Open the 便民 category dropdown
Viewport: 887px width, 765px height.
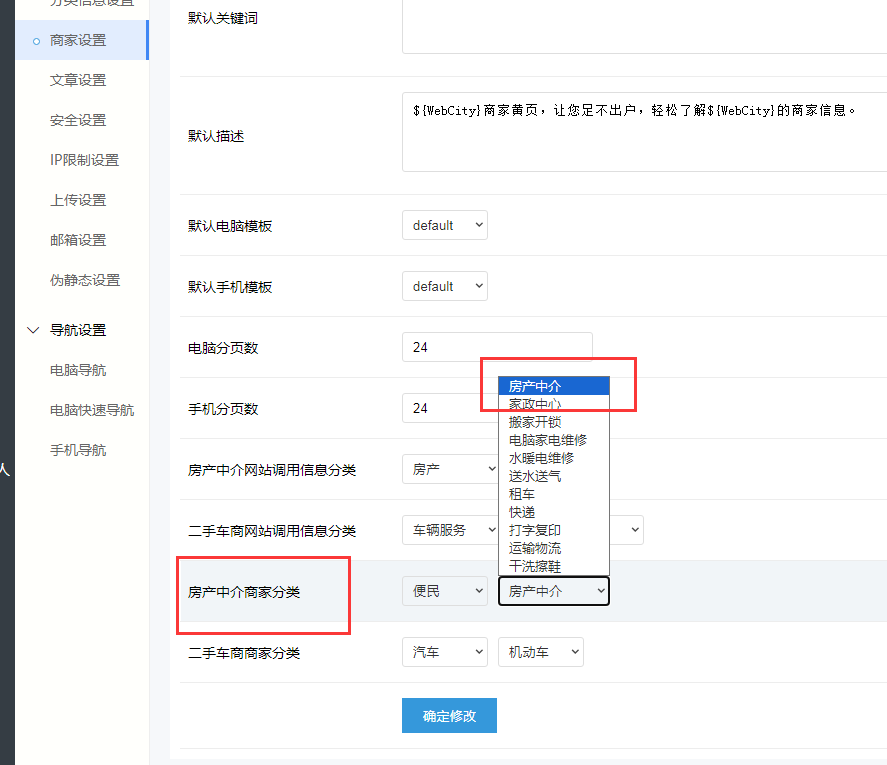[444, 591]
